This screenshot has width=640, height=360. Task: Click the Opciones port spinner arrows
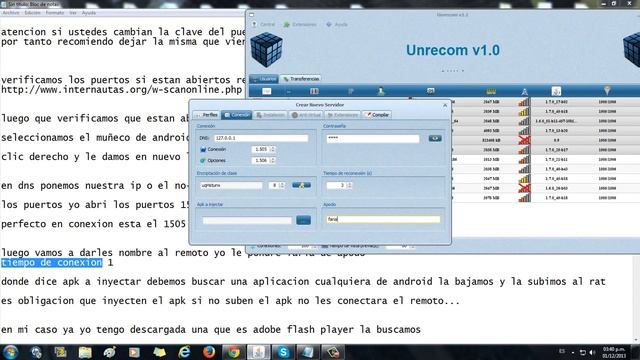pyautogui.click(x=273, y=160)
